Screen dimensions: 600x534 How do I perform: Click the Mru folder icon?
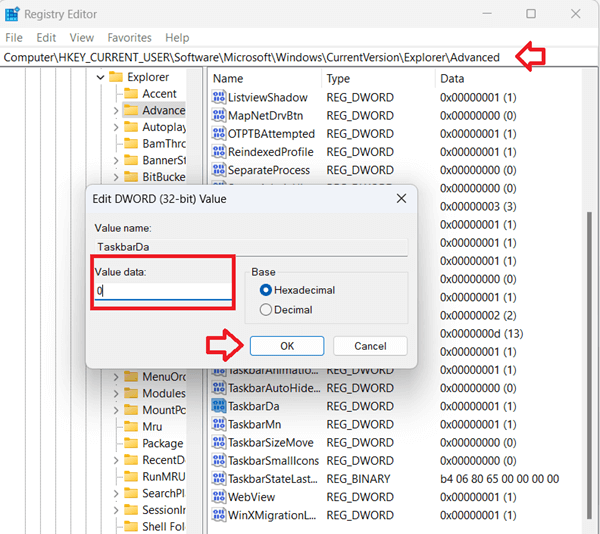click(131, 427)
